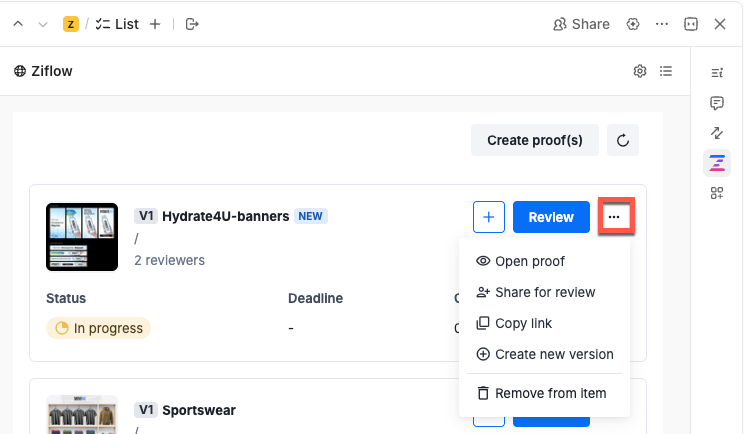The image size is (747, 434).
Task: Click the Hydrate4U-banners proof title
Action: (x=226, y=216)
